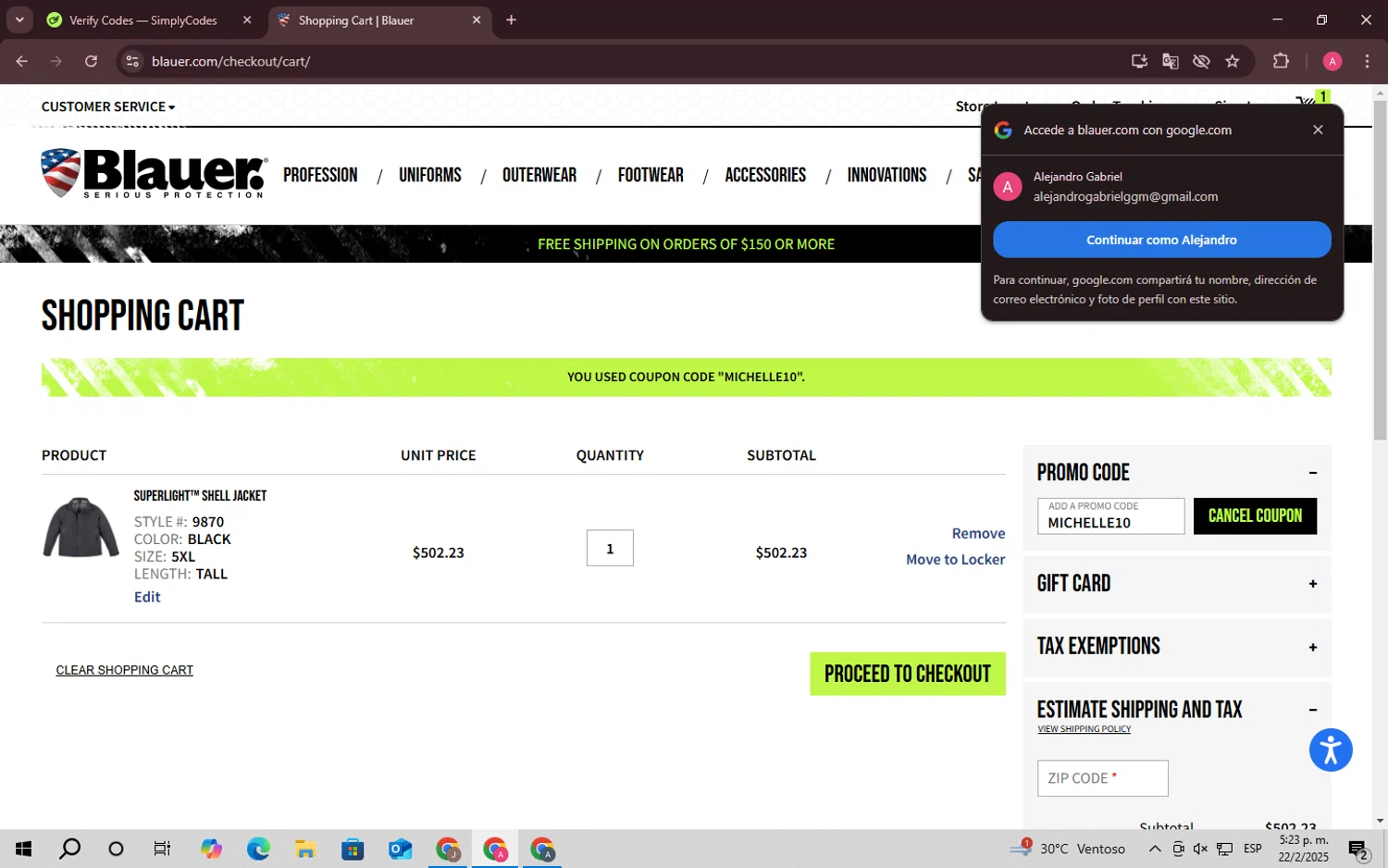Open the Outerwear menu
The image size is (1388, 868).
pos(539,175)
